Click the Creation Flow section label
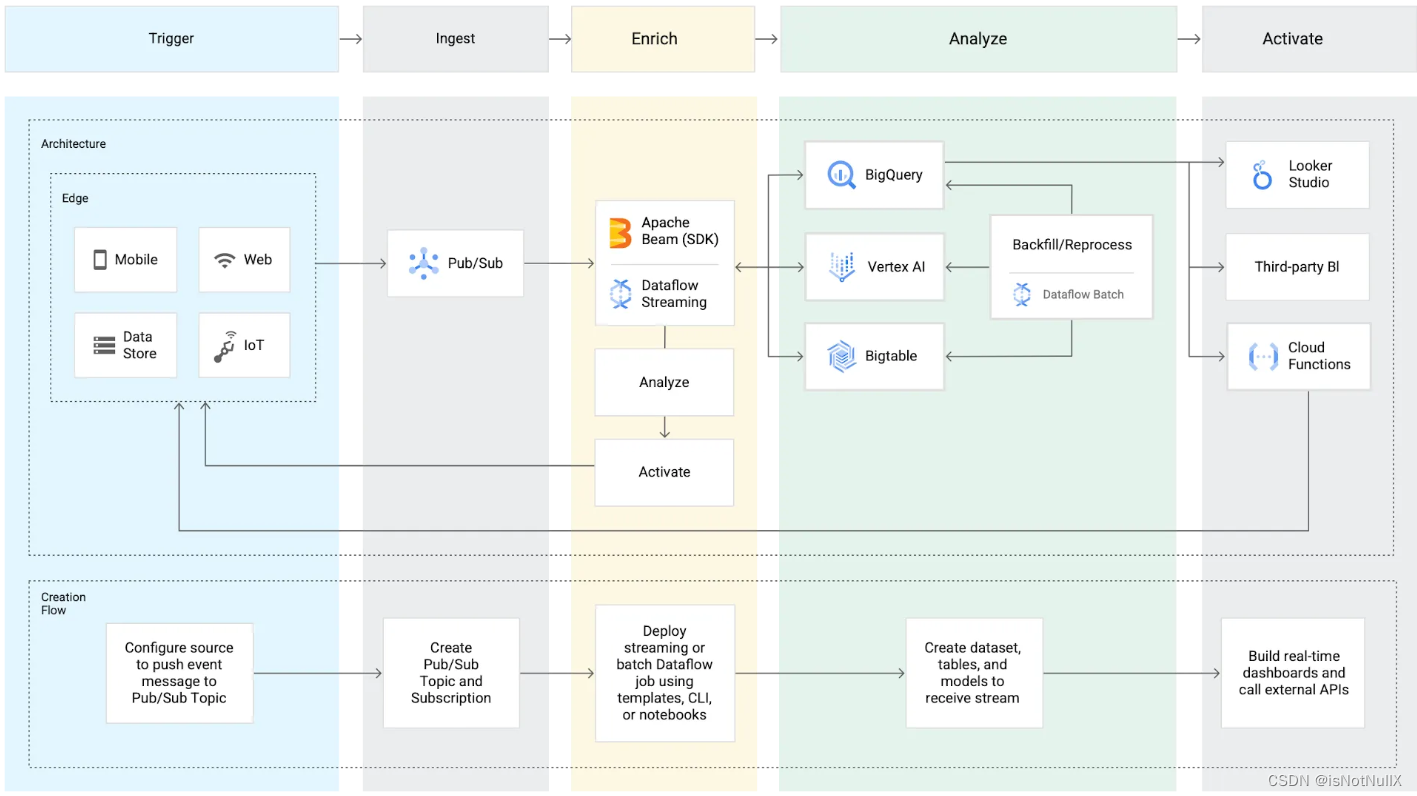1417x796 pixels. (63, 603)
